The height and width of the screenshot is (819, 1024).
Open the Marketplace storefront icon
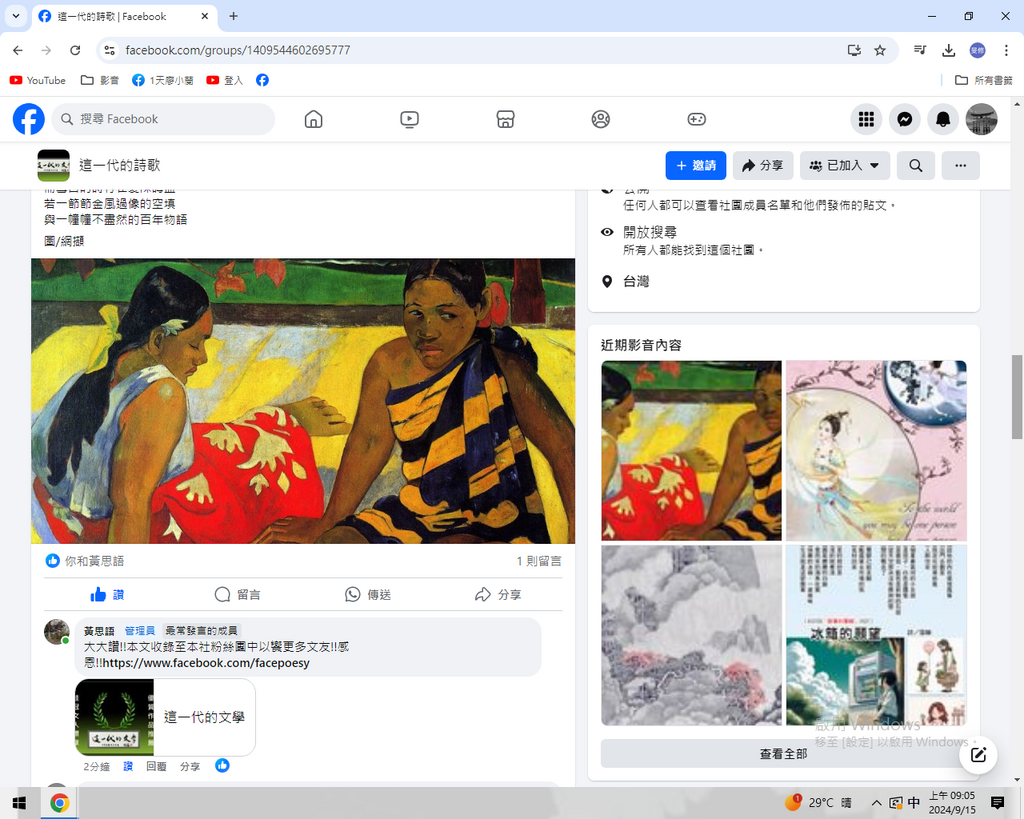pyautogui.click(x=505, y=119)
